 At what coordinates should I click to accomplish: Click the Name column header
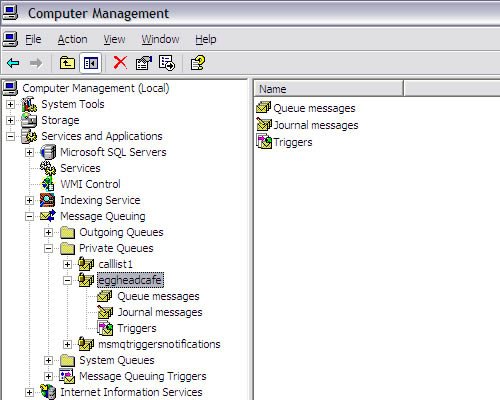coord(328,89)
